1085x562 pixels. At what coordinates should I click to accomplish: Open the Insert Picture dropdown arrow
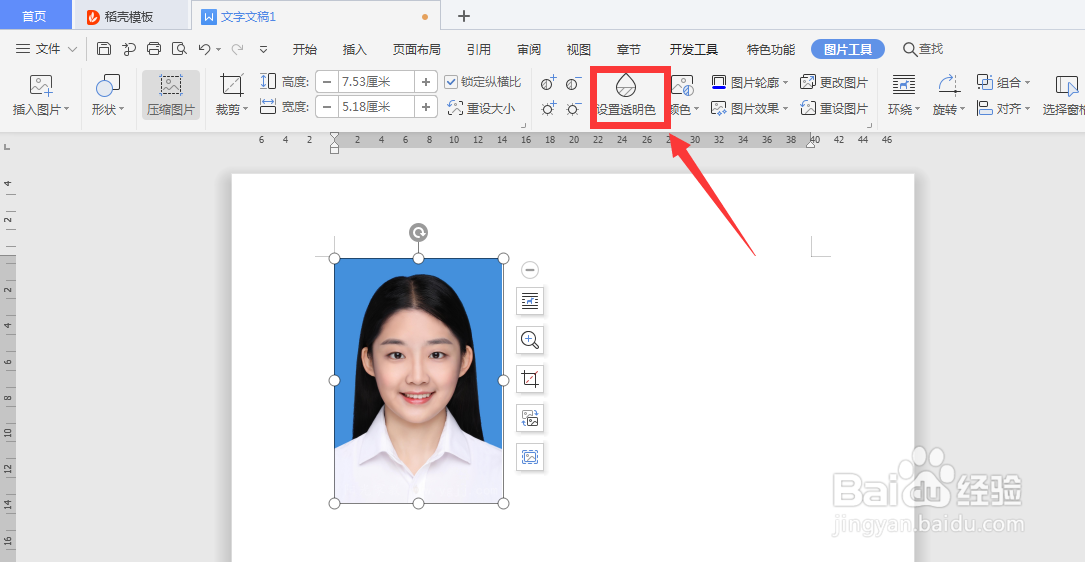(66, 109)
